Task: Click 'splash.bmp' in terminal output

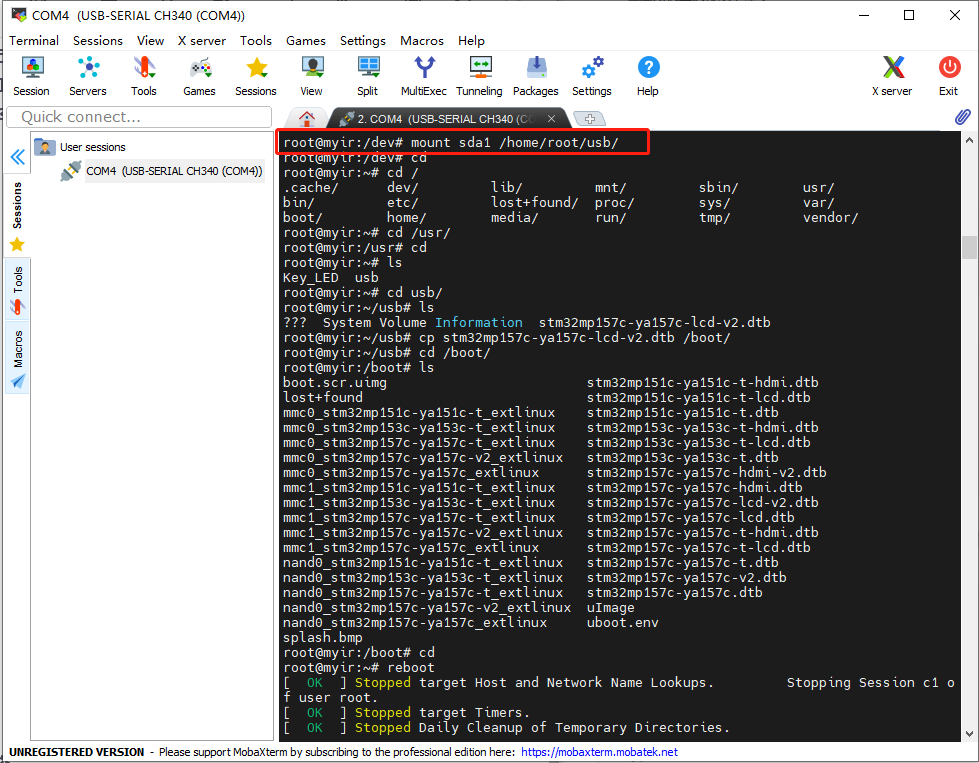Action: (x=323, y=637)
